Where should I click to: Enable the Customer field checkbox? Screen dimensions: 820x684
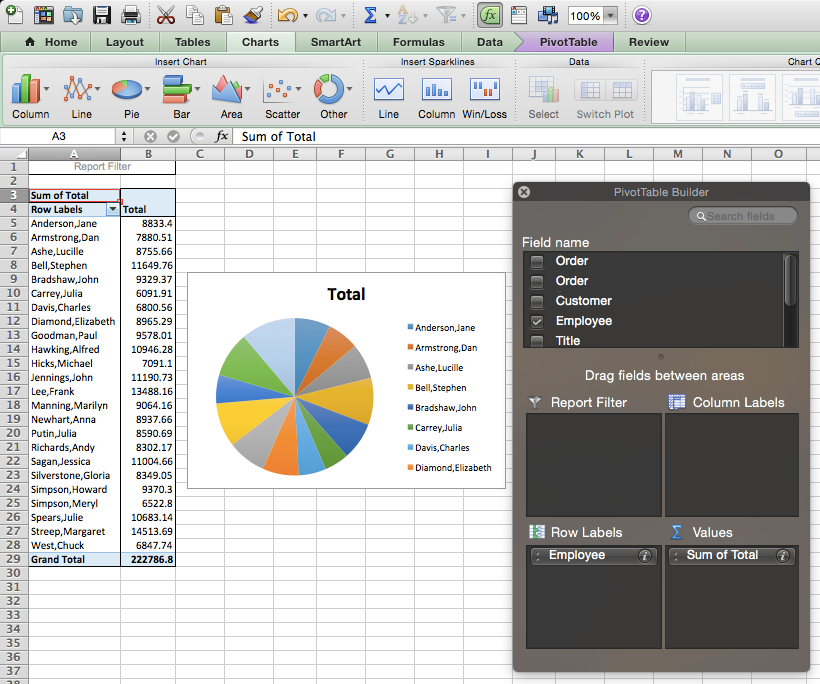pos(536,301)
